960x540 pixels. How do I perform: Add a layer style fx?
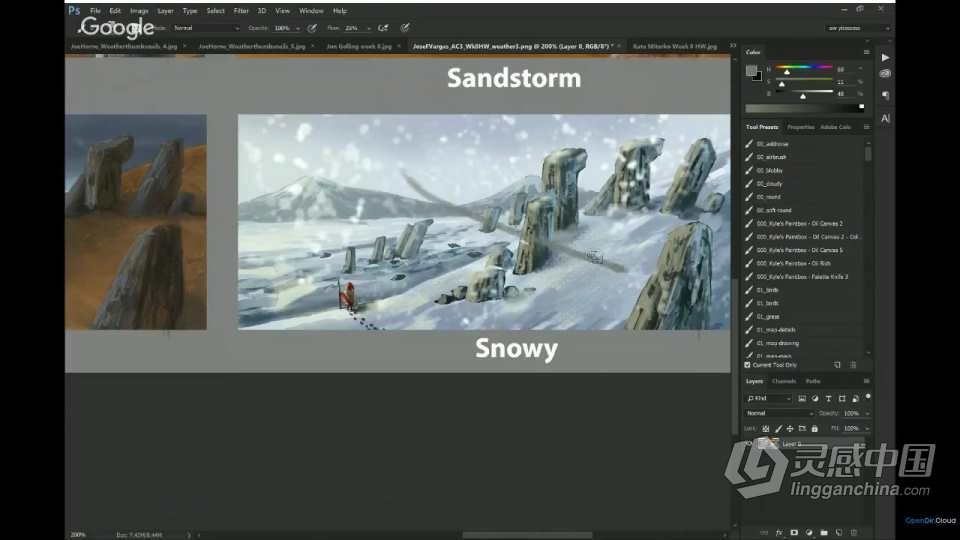[x=779, y=533]
